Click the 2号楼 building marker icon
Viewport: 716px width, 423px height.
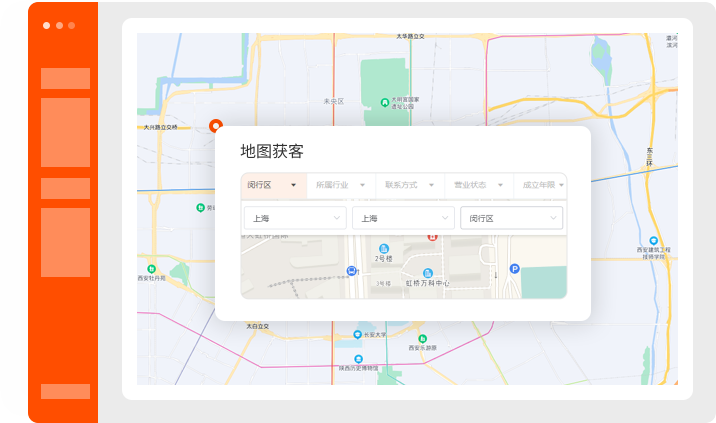[x=384, y=248]
